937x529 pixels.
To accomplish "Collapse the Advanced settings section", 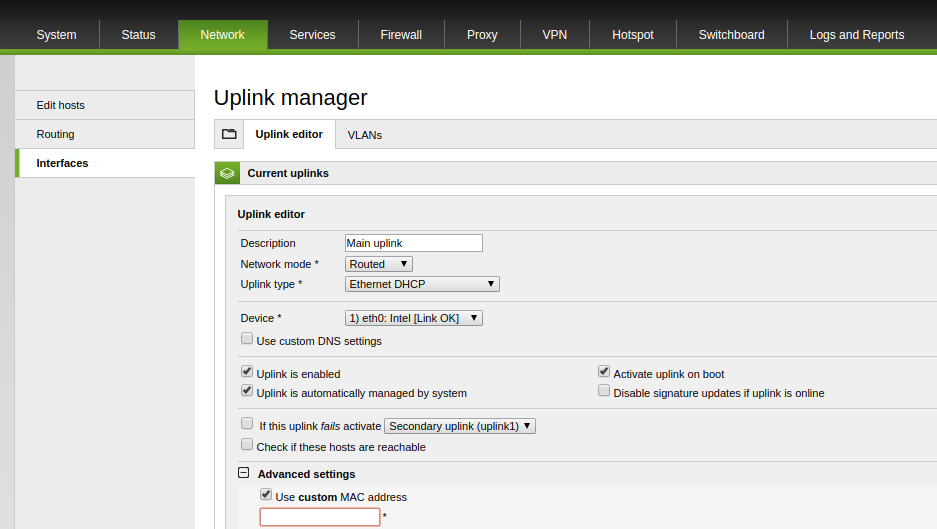I will click(243, 474).
